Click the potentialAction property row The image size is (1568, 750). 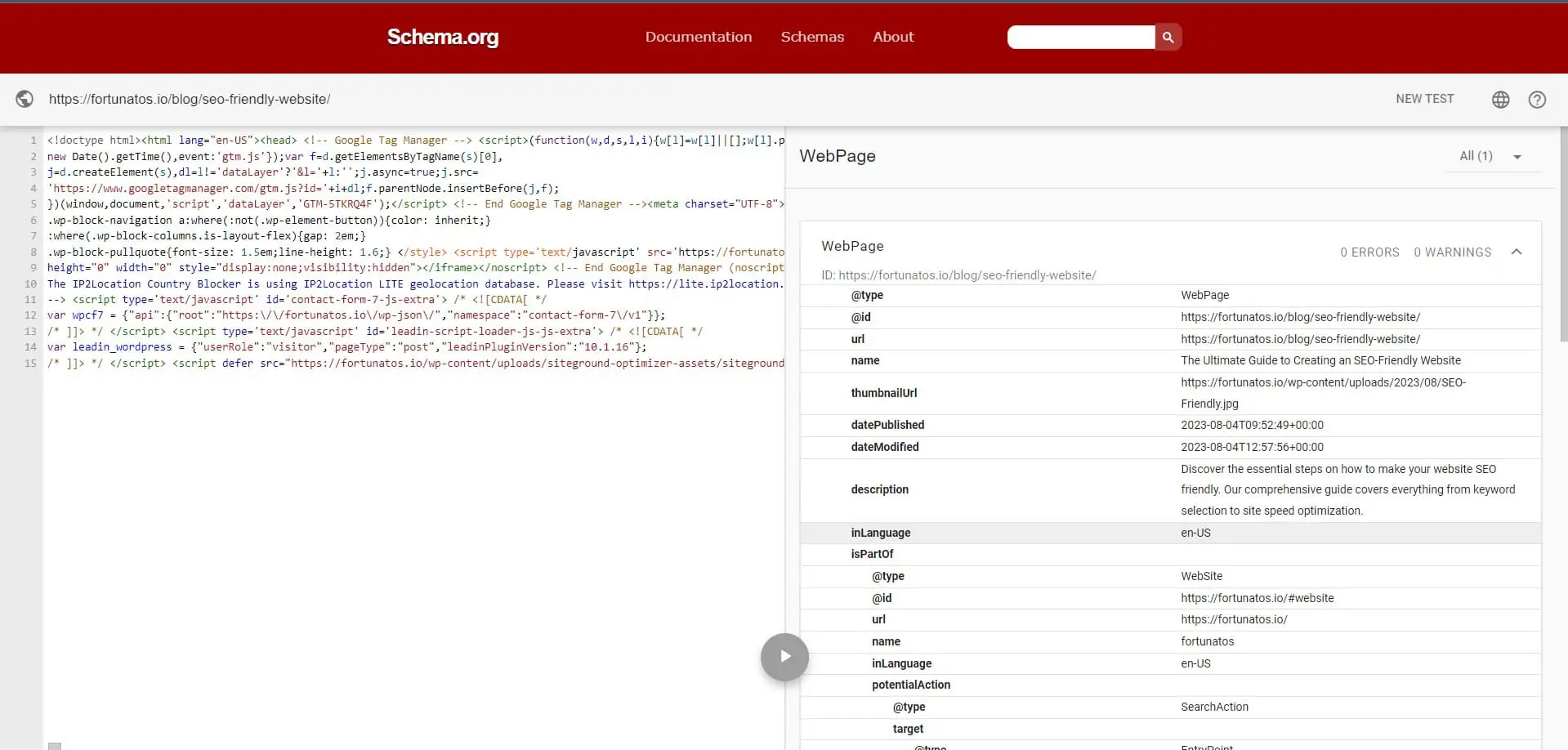pos(1171,685)
